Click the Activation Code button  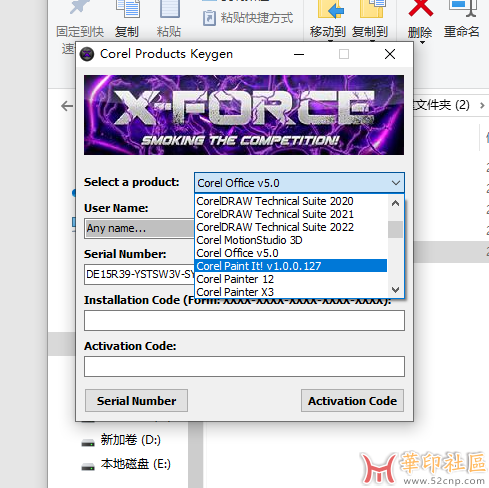(352, 401)
